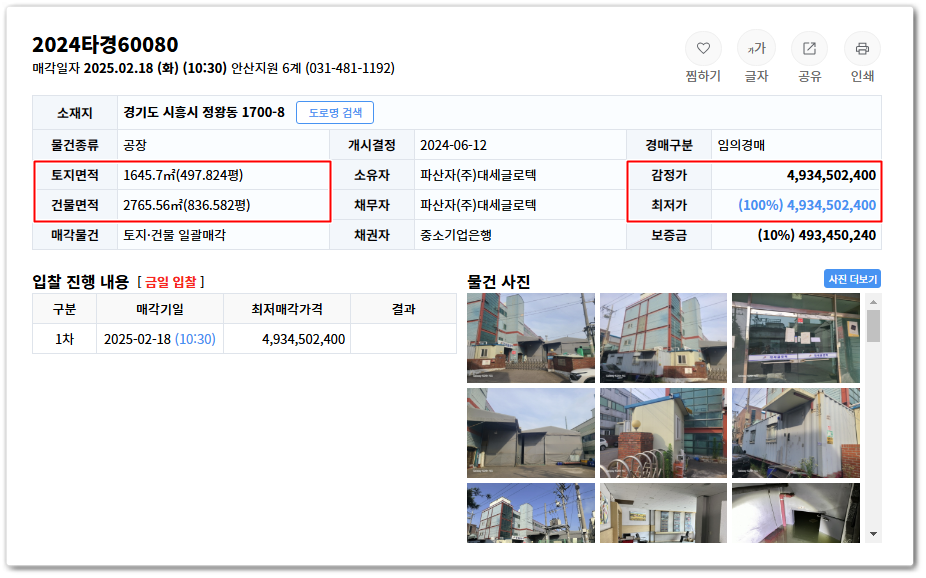The image size is (926, 578).
Task: Click the 도로명 검색 button
Action: coord(335,113)
